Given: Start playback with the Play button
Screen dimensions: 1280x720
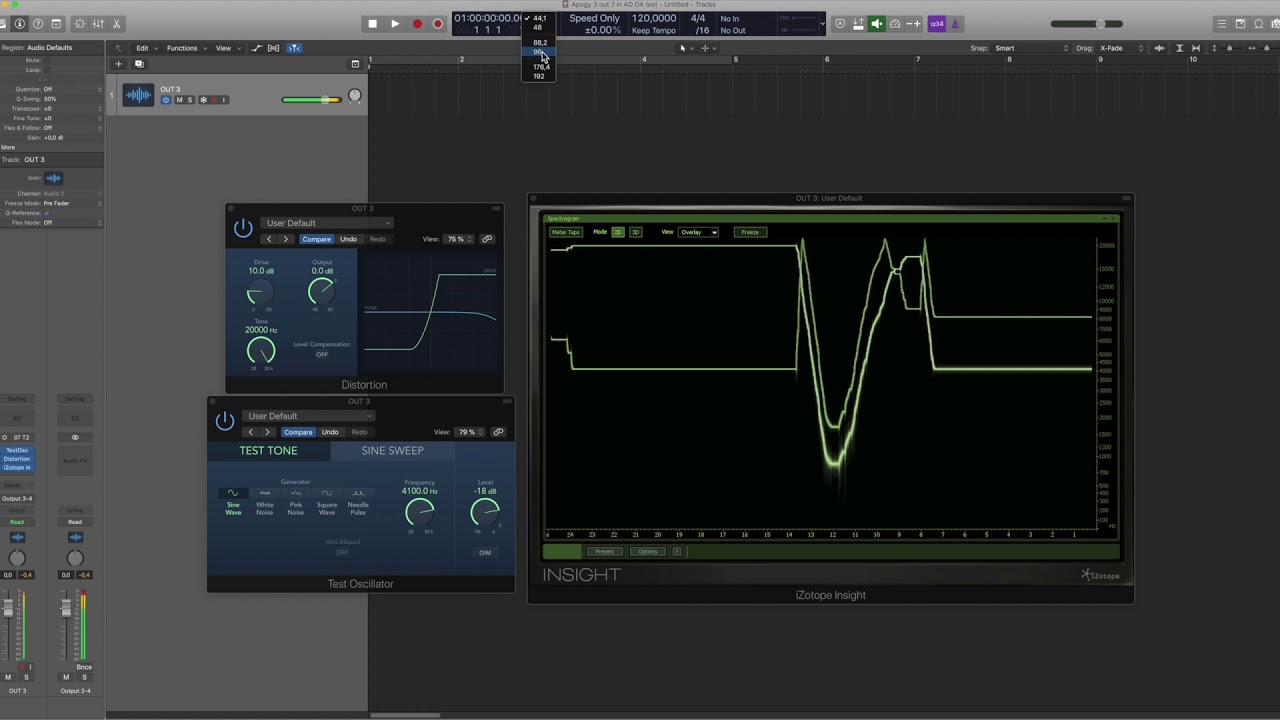Looking at the screenshot, I should tap(394, 24).
